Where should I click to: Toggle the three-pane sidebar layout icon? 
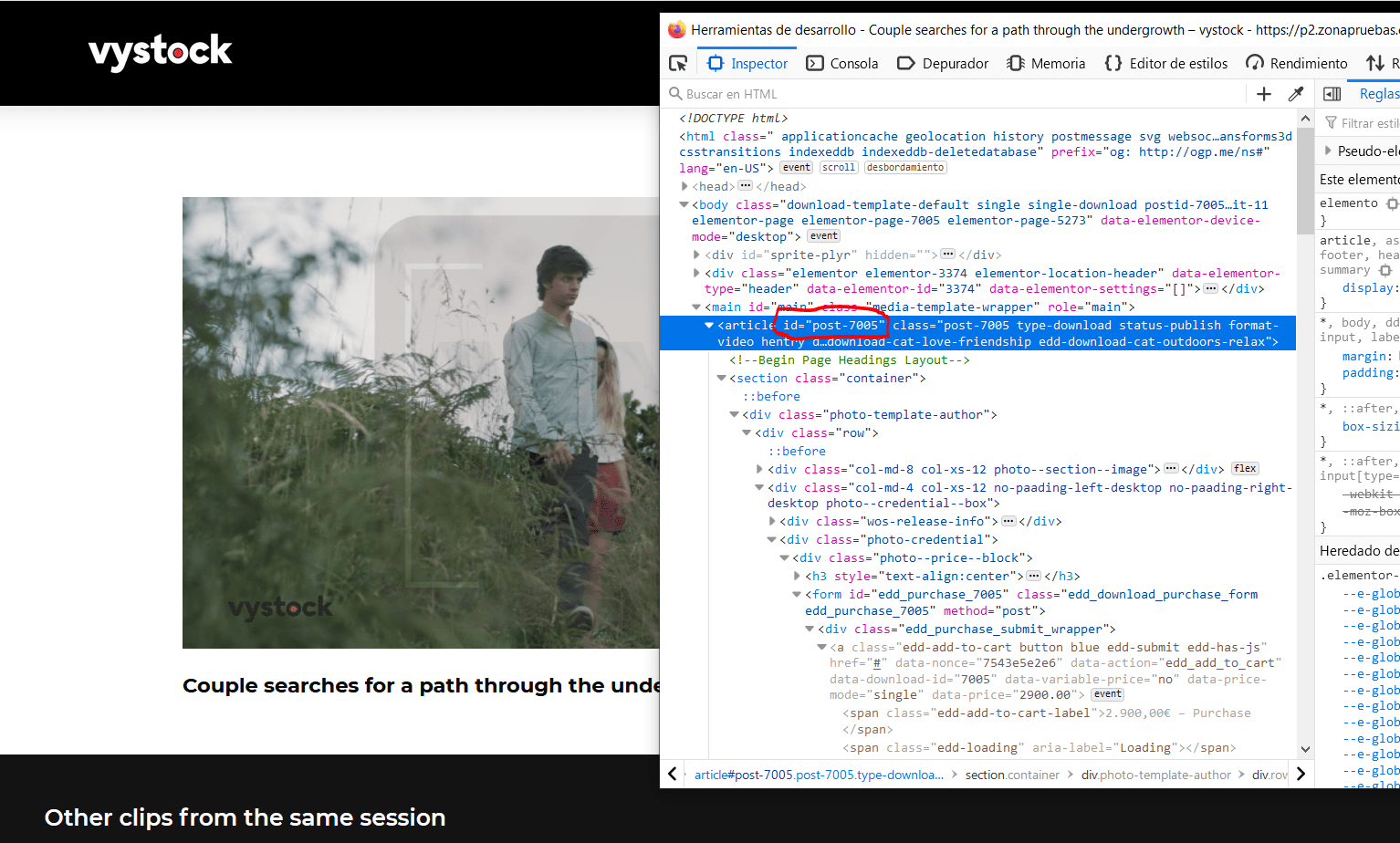tap(1332, 94)
